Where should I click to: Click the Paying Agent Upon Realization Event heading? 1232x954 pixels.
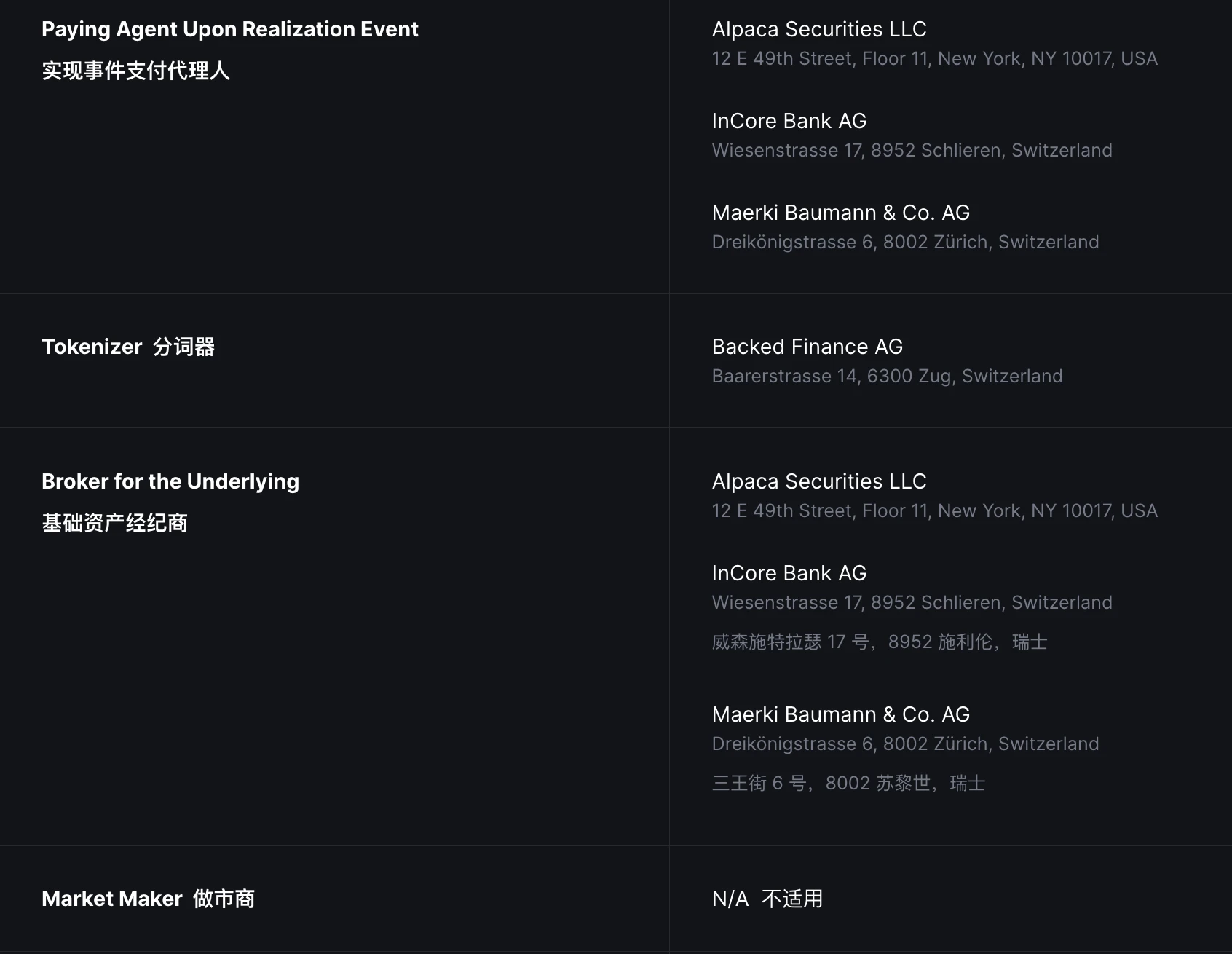(229, 29)
